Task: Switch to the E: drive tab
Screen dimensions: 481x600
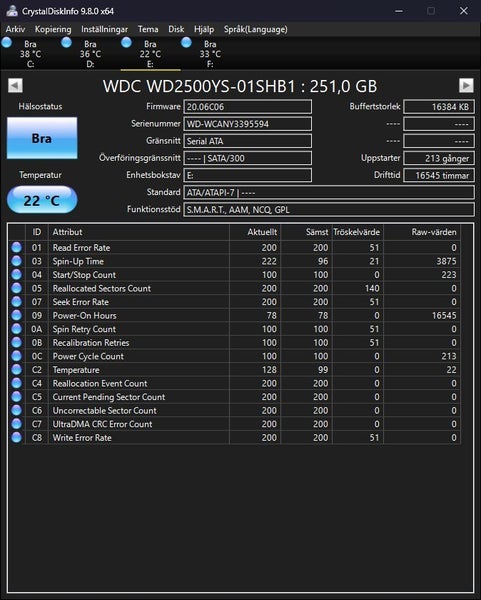Action: click(x=150, y=54)
